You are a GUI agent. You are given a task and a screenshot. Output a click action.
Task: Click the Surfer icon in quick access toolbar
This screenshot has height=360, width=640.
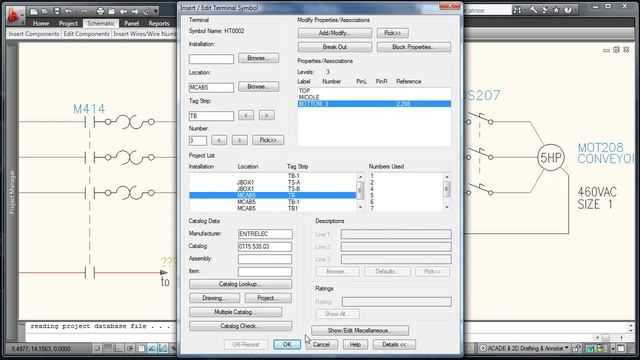[x=146, y=11]
